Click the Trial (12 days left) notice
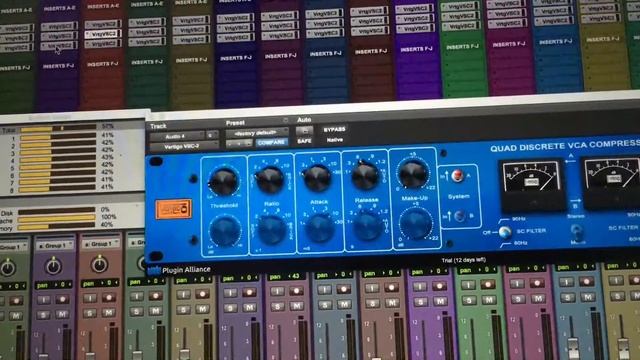Screen dimensions: 640x360 coord(463,260)
